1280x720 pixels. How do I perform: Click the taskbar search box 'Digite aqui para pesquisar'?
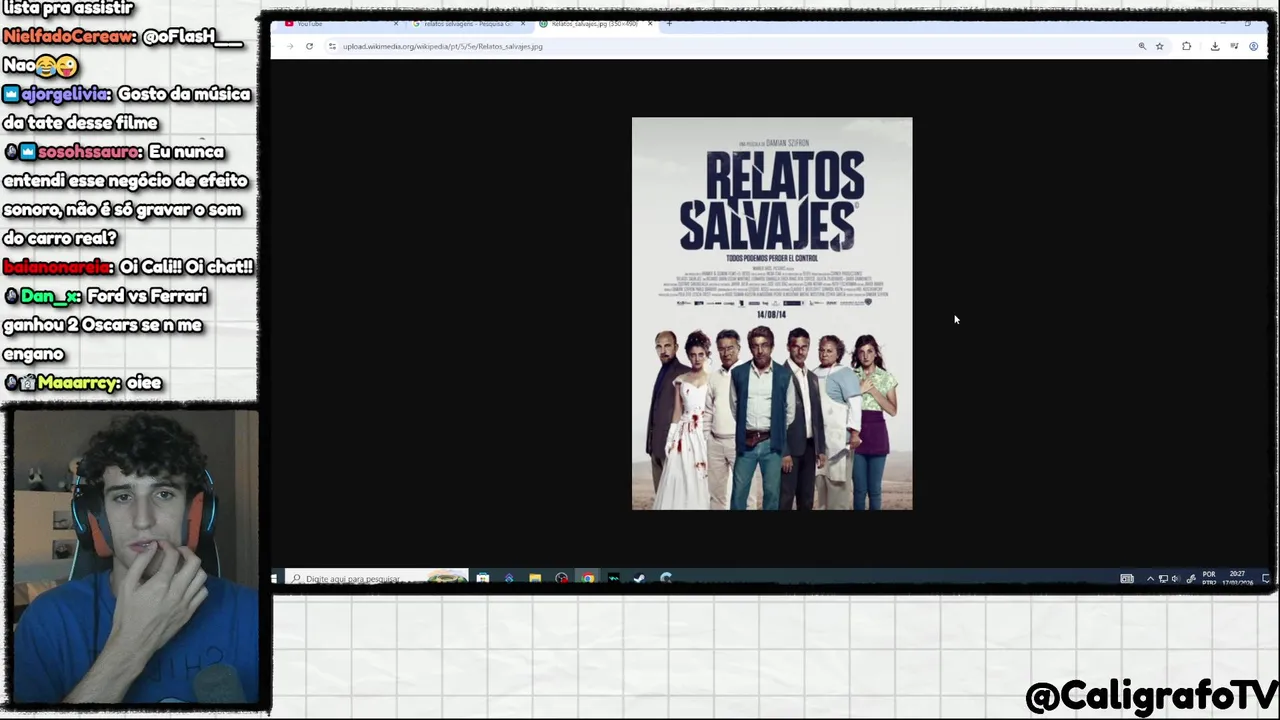coord(377,578)
